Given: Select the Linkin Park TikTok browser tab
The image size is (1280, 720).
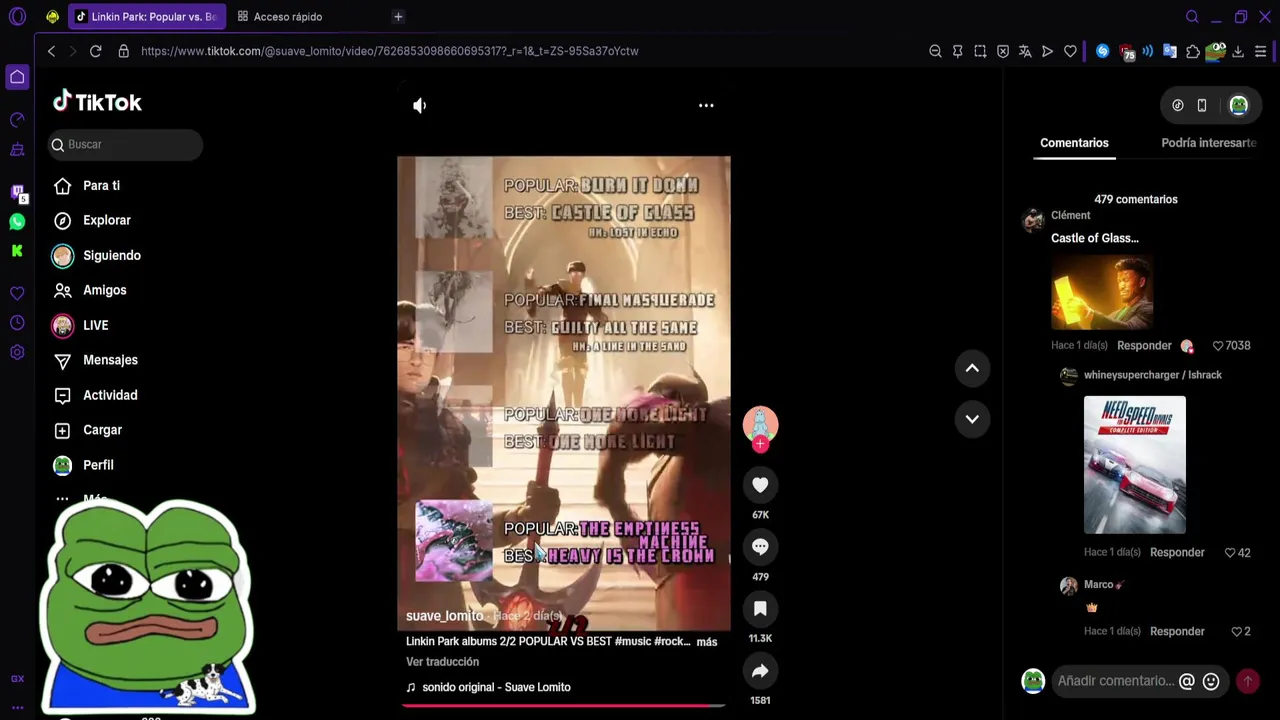Looking at the screenshot, I should (x=147, y=17).
